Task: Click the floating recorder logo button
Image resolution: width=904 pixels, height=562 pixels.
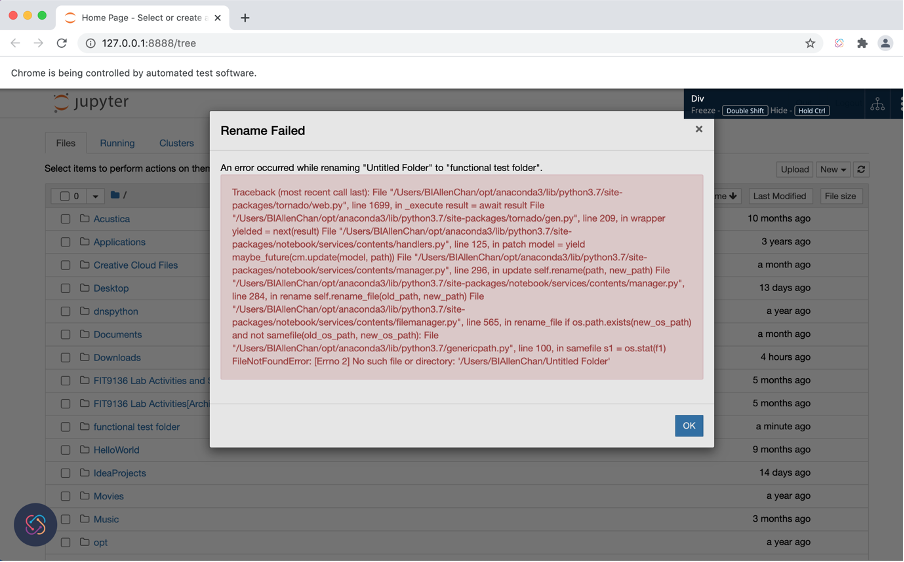Action: click(x=35, y=525)
